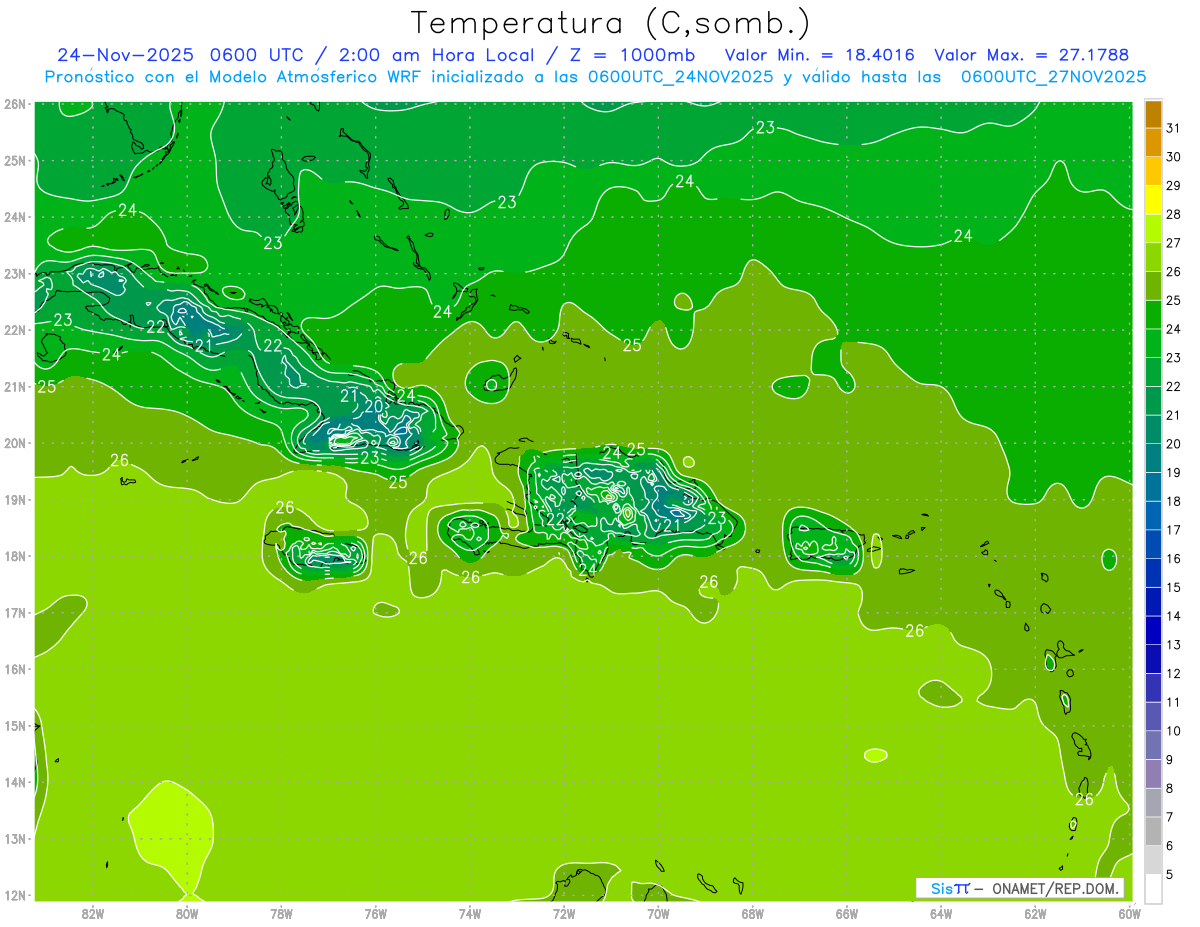1200x927 pixels.
Task: Click the '13N' latitude axis label
Action: tap(15, 838)
